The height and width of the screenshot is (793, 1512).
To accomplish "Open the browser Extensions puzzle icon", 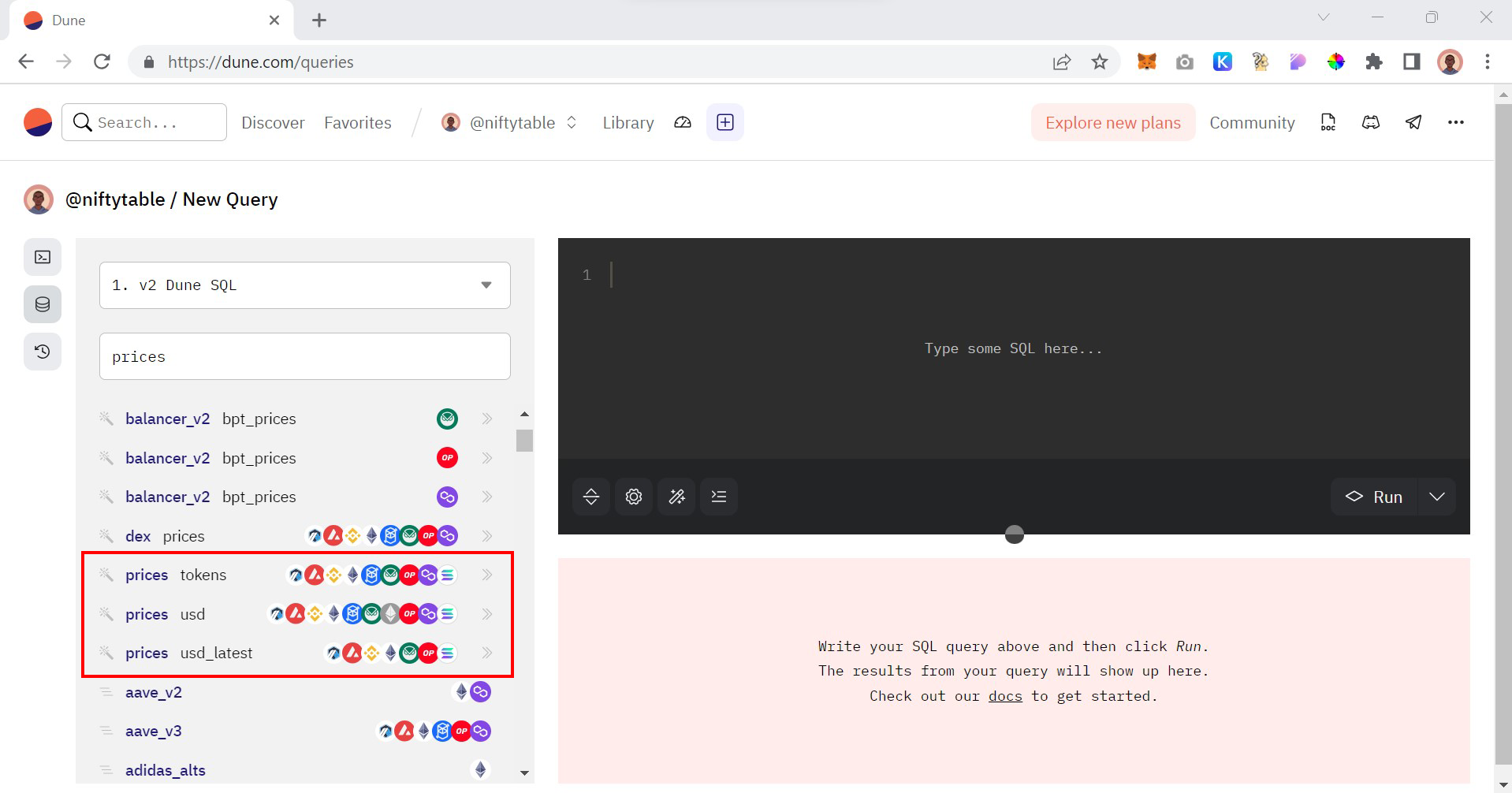I will click(1374, 61).
